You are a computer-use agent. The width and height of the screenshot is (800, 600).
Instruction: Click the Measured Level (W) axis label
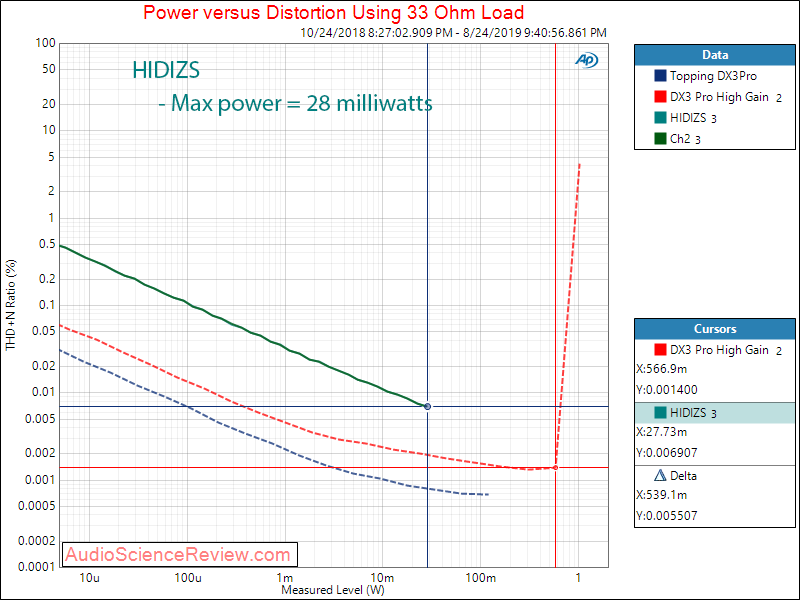point(333,590)
